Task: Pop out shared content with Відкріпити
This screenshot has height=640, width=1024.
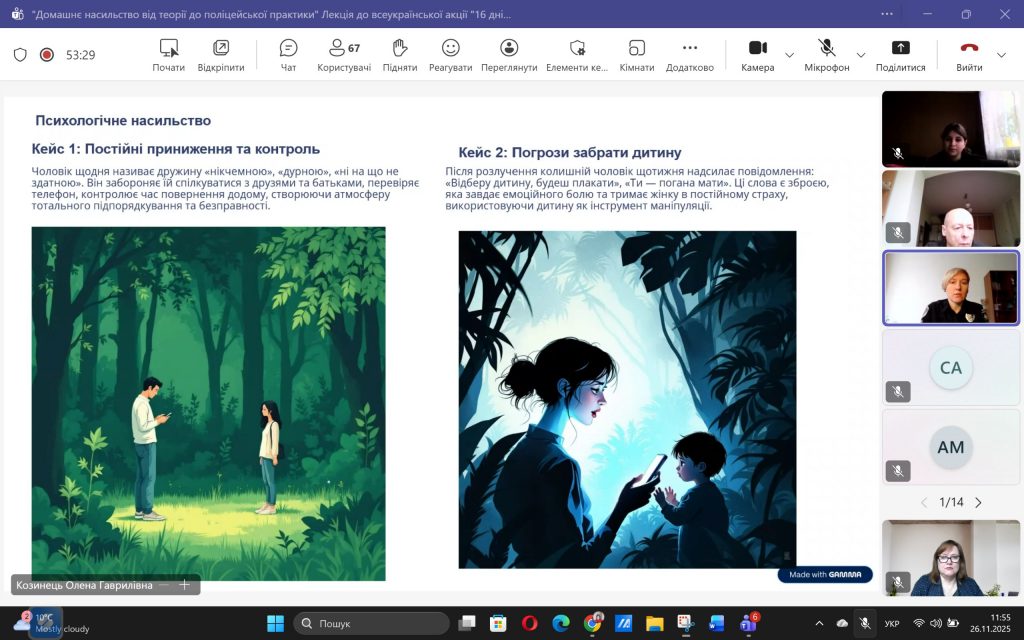Action: click(221, 54)
